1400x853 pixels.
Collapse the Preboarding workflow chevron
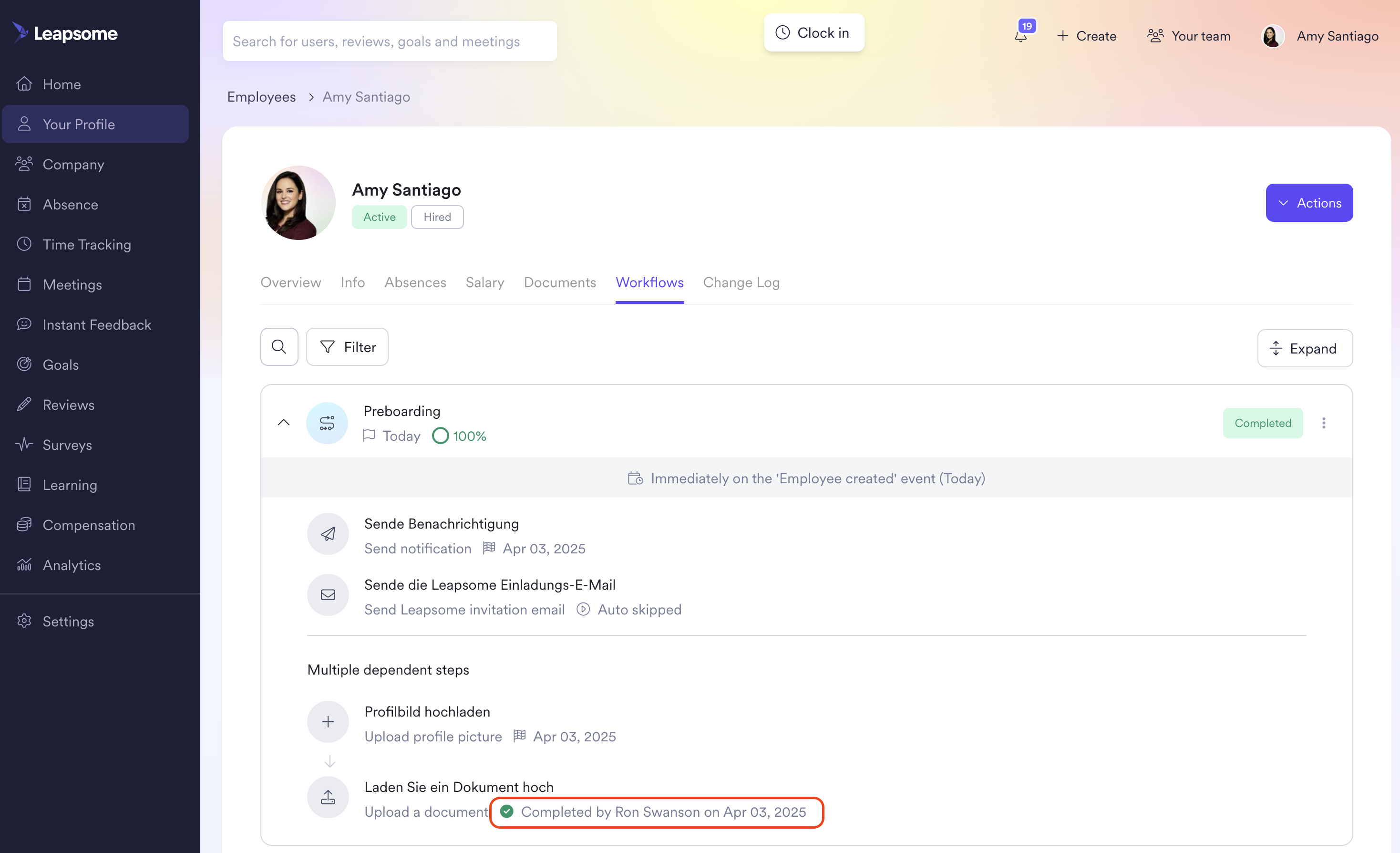pos(284,422)
